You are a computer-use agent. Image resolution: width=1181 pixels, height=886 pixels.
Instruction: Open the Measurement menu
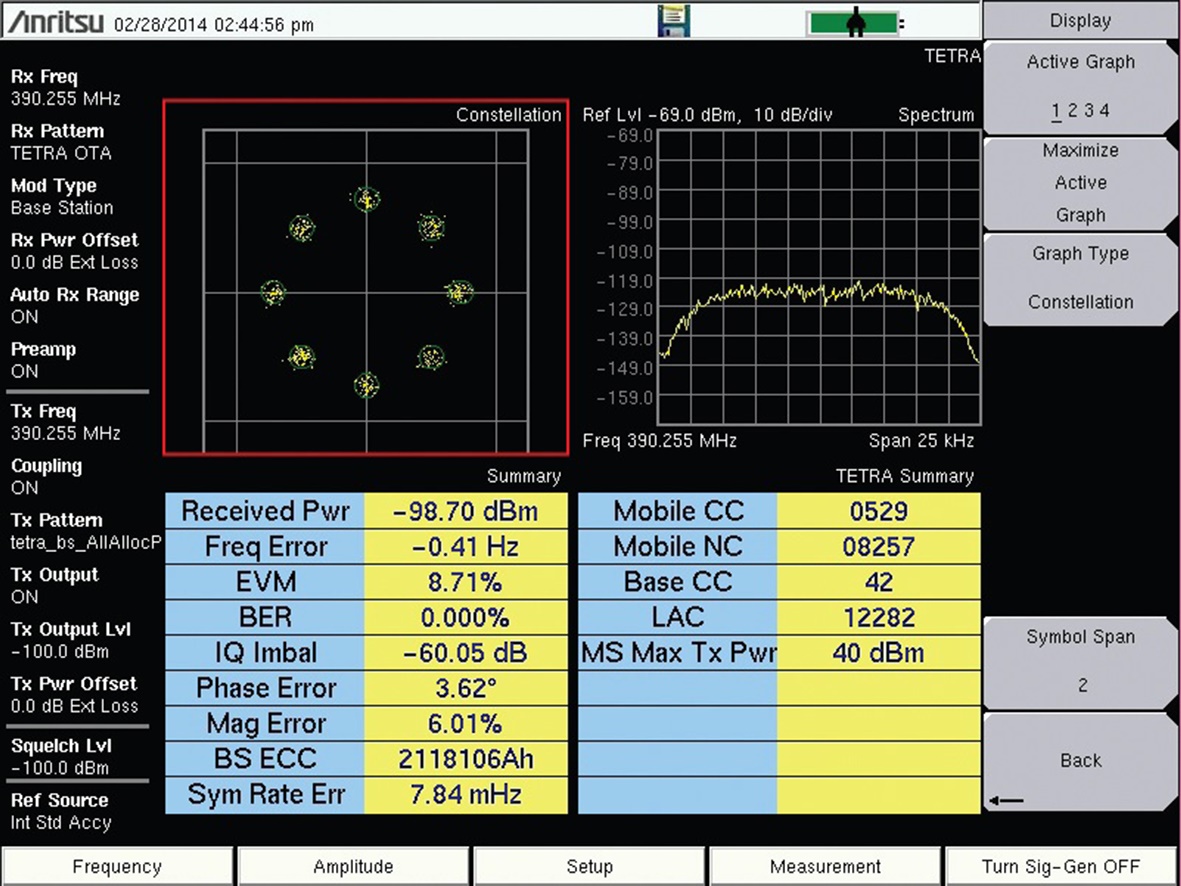825,866
